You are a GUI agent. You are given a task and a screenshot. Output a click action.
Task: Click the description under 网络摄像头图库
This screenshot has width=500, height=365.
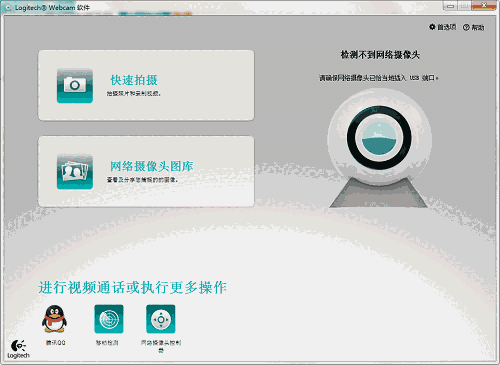pos(142,180)
